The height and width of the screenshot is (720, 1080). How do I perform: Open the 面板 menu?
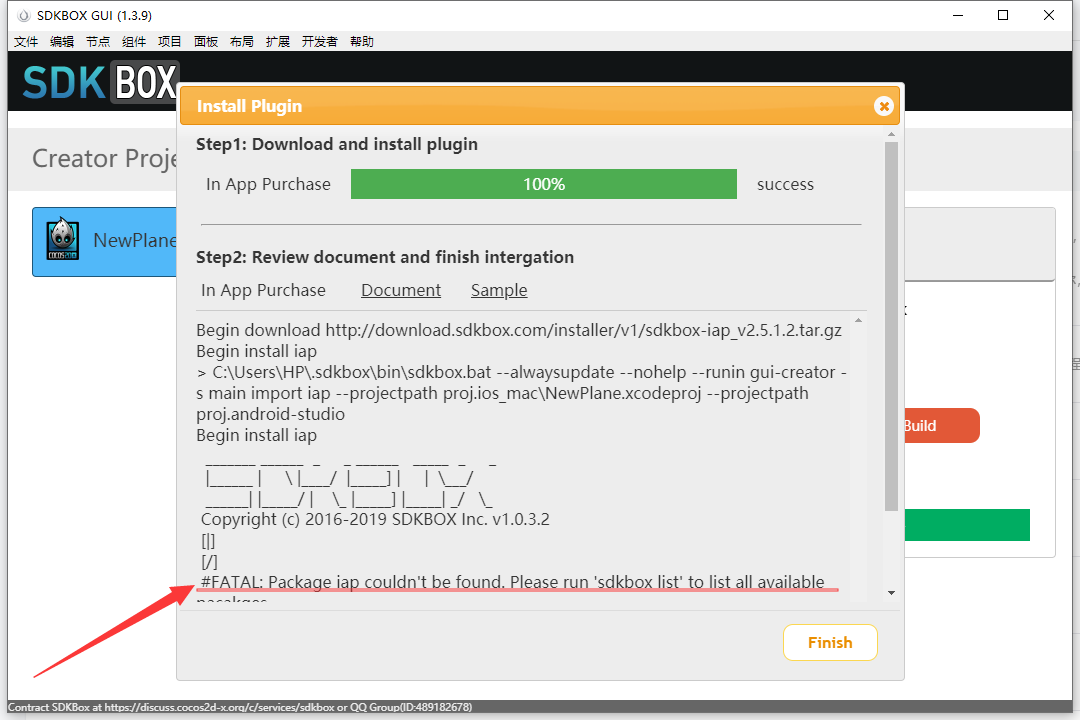coord(206,41)
